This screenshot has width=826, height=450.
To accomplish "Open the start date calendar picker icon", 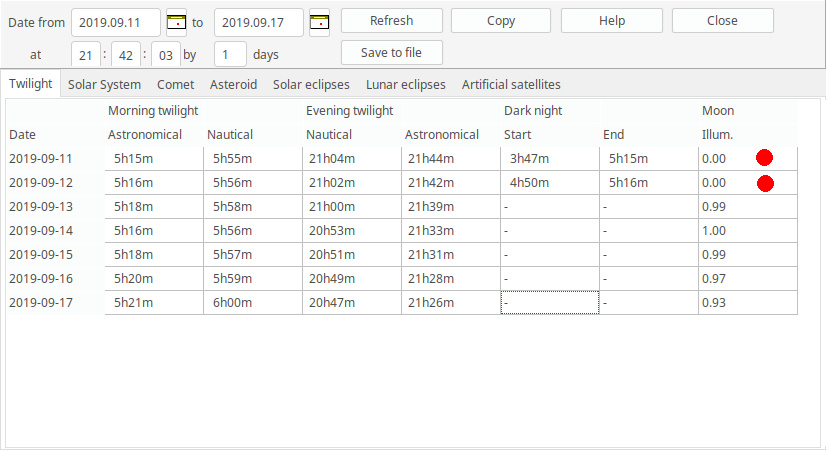I will pyautogui.click(x=176, y=21).
